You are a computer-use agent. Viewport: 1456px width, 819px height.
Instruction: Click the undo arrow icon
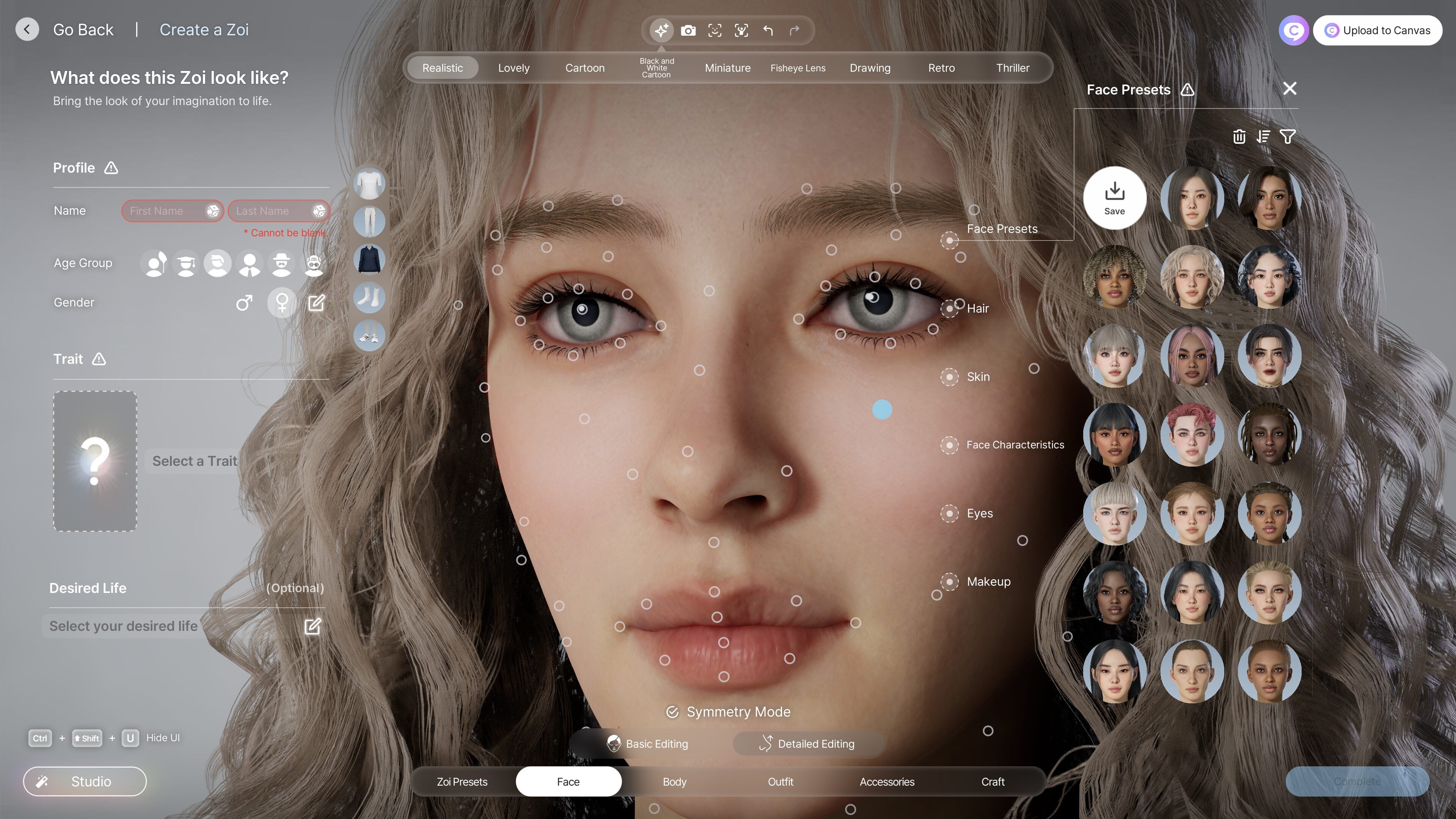pos(768,30)
